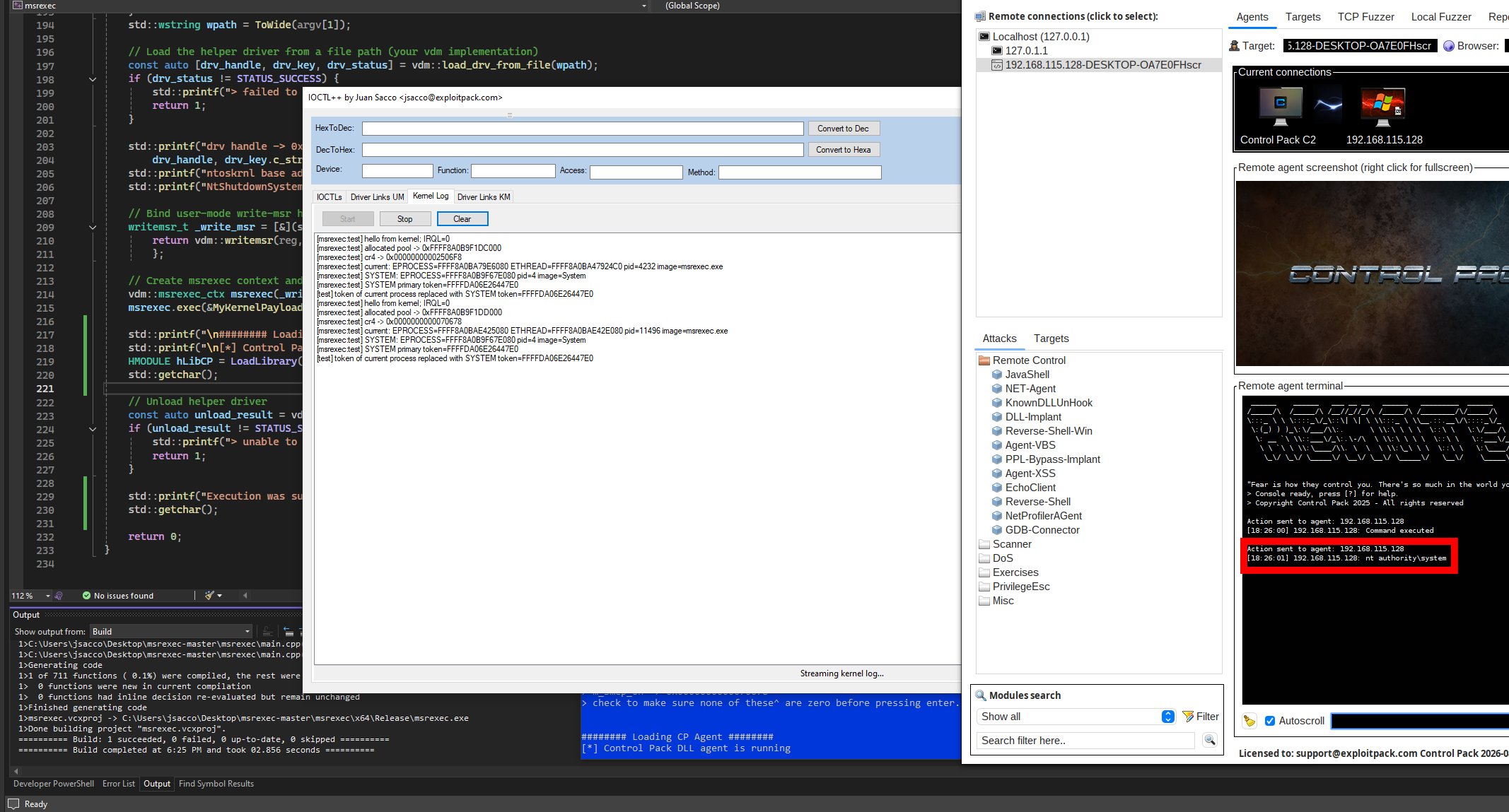Click the Windows icon for 192.168.115.128 connection

pyautogui.click(x=1384, y=105)
